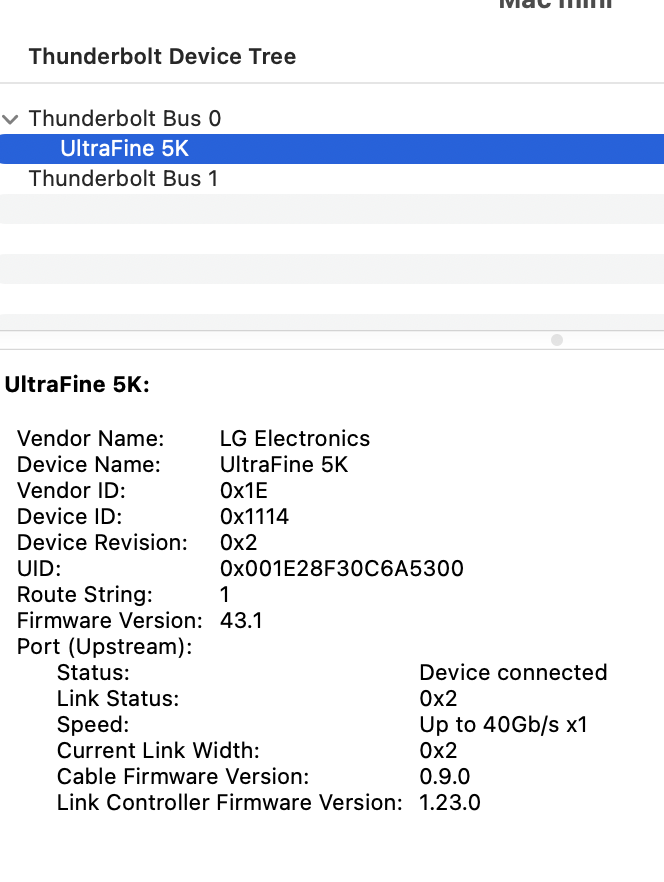The height and width of the screenshot is (882, 664).
Task: Click the Vendor ID value 0x1E
Action: tap(244, 490)
